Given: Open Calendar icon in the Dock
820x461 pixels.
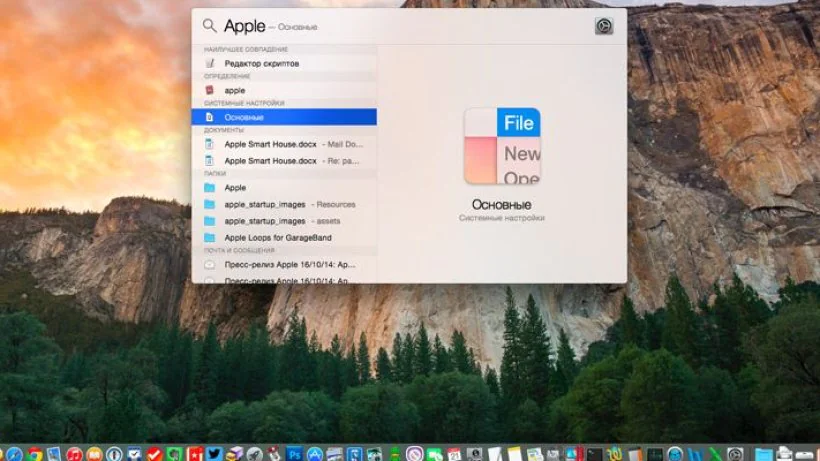Looking at the screenshot, I should (454, 454).
